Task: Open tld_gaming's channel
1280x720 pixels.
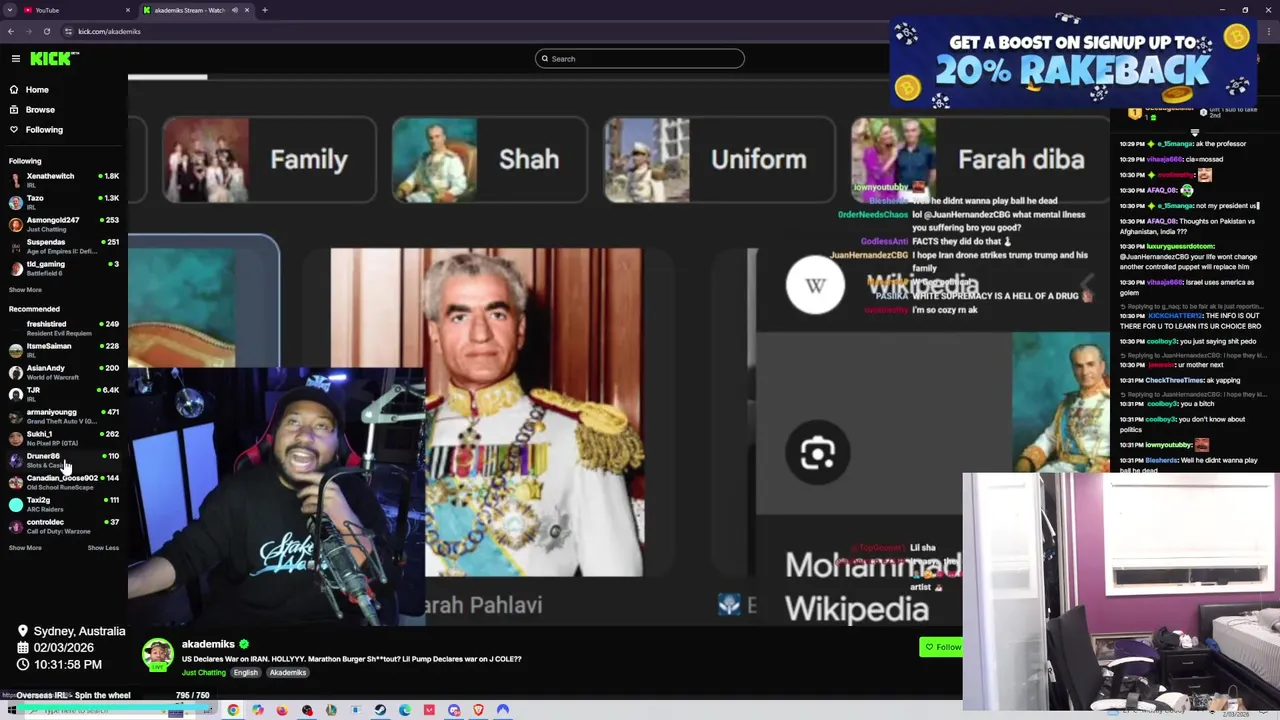Action: (x=62, y=268)
